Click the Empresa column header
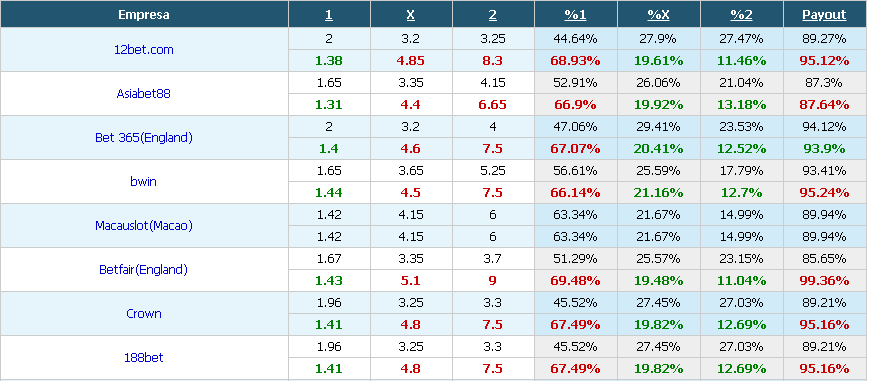 [x=144, y=15]
